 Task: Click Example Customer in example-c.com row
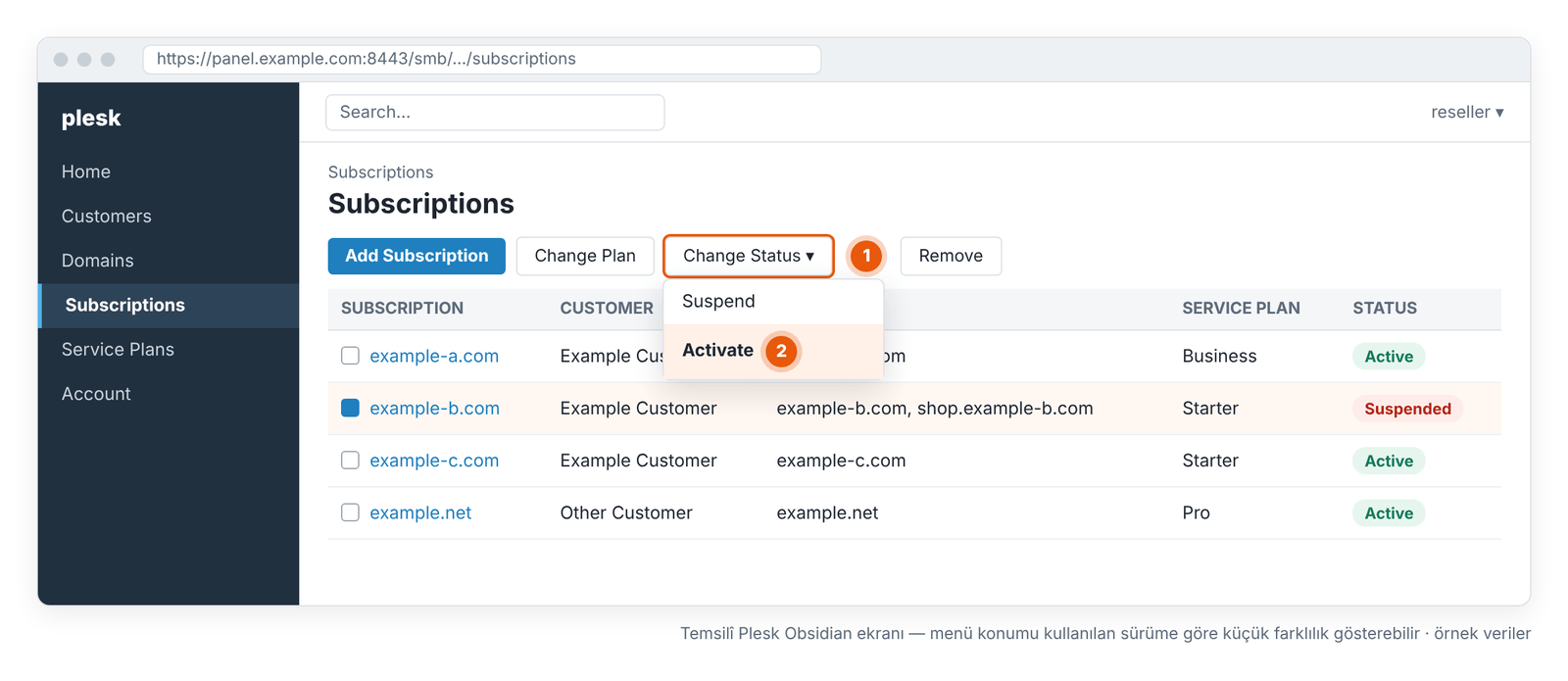point(638,461)
